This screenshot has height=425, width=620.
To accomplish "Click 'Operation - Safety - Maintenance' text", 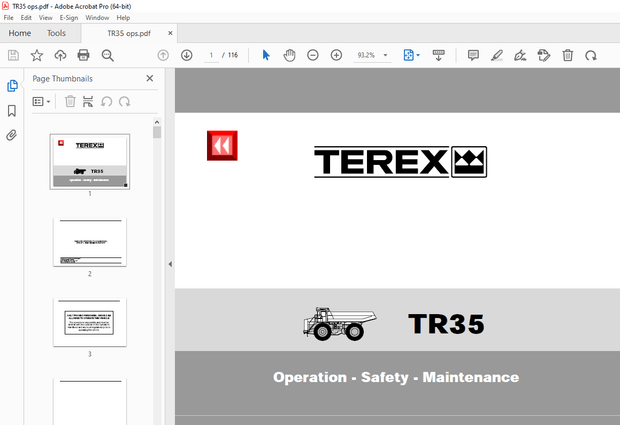I will (396, 377).
